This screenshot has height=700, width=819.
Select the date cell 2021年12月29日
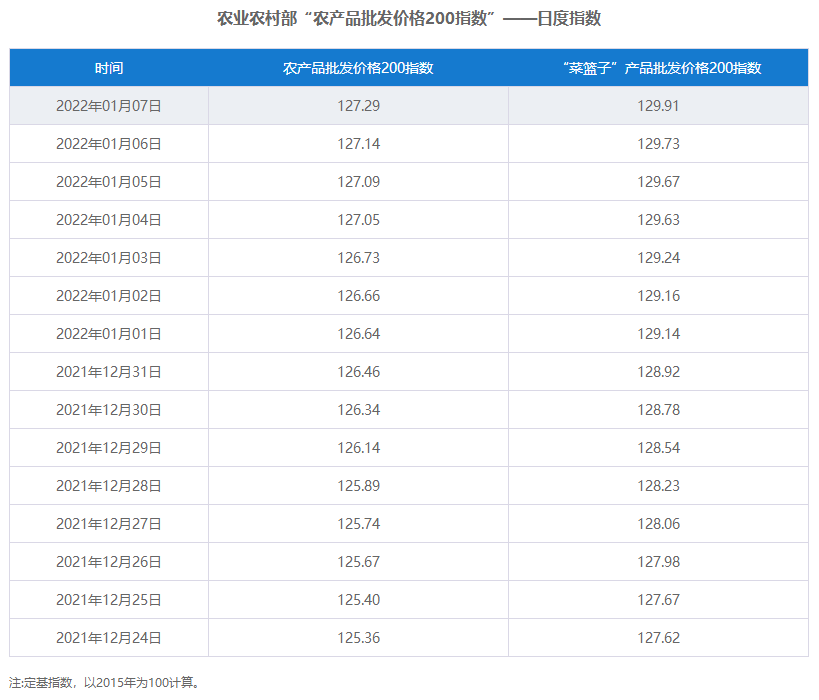pyautogui.click(x=109, y=448)
